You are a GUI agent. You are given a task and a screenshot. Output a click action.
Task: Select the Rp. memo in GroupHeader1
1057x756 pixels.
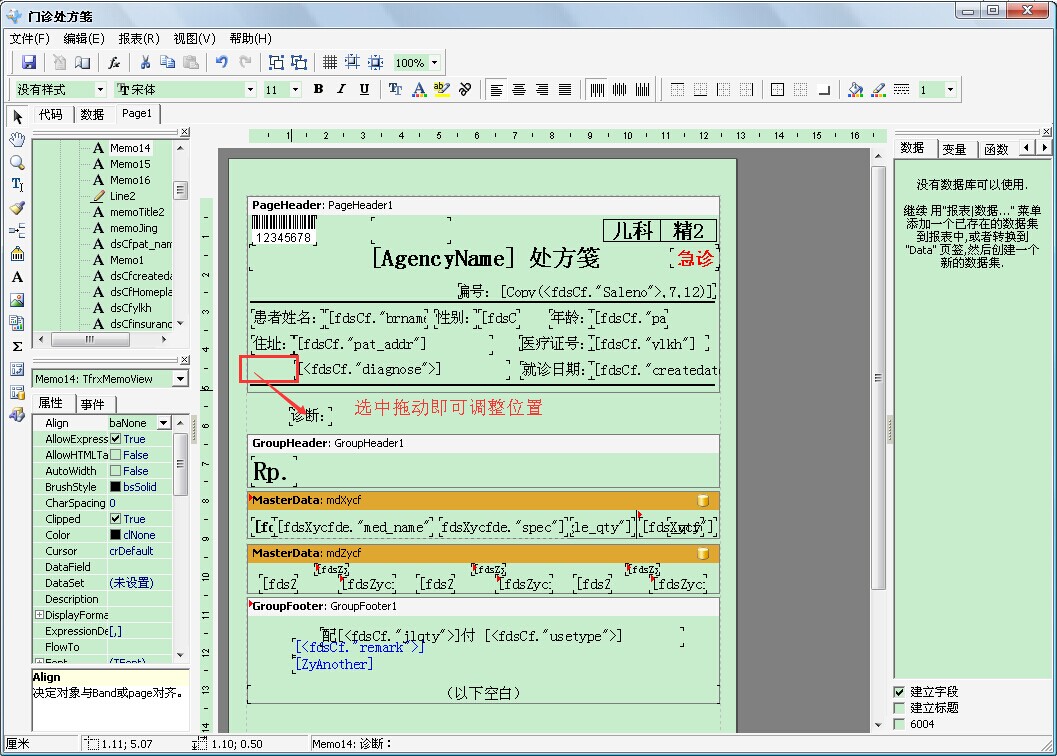coord(275,472)
